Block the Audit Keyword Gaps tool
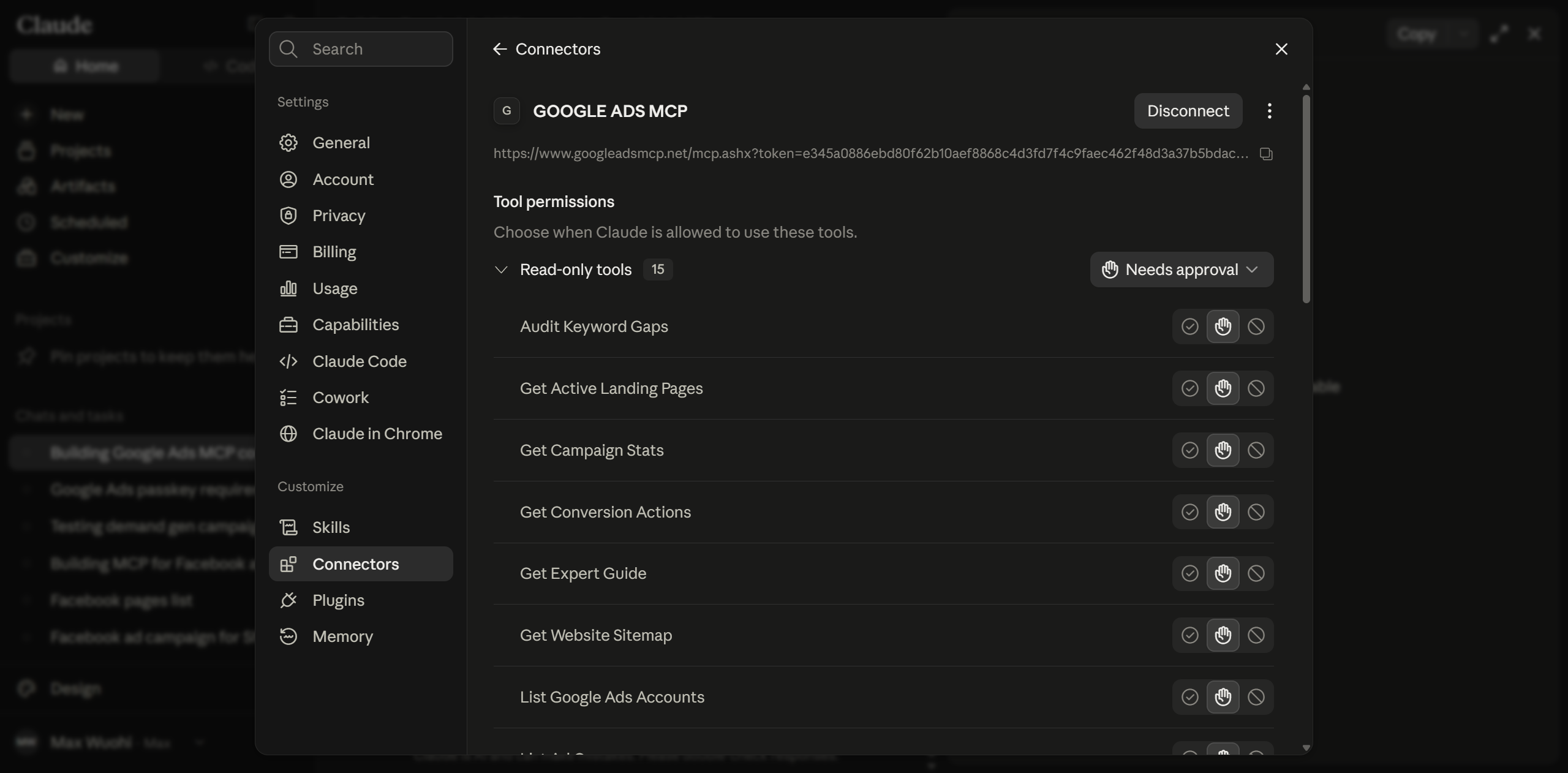Viewport: 1568px width, 773px height. (1256, 326)
